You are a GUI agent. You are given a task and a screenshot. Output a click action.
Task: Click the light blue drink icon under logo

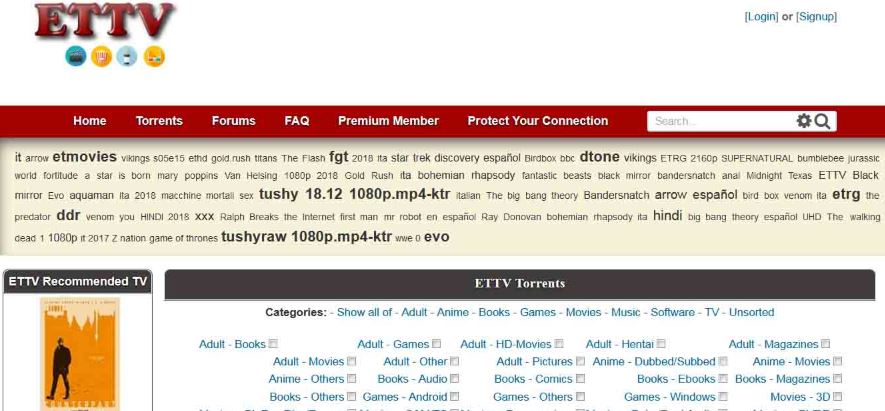pos(127,56)
